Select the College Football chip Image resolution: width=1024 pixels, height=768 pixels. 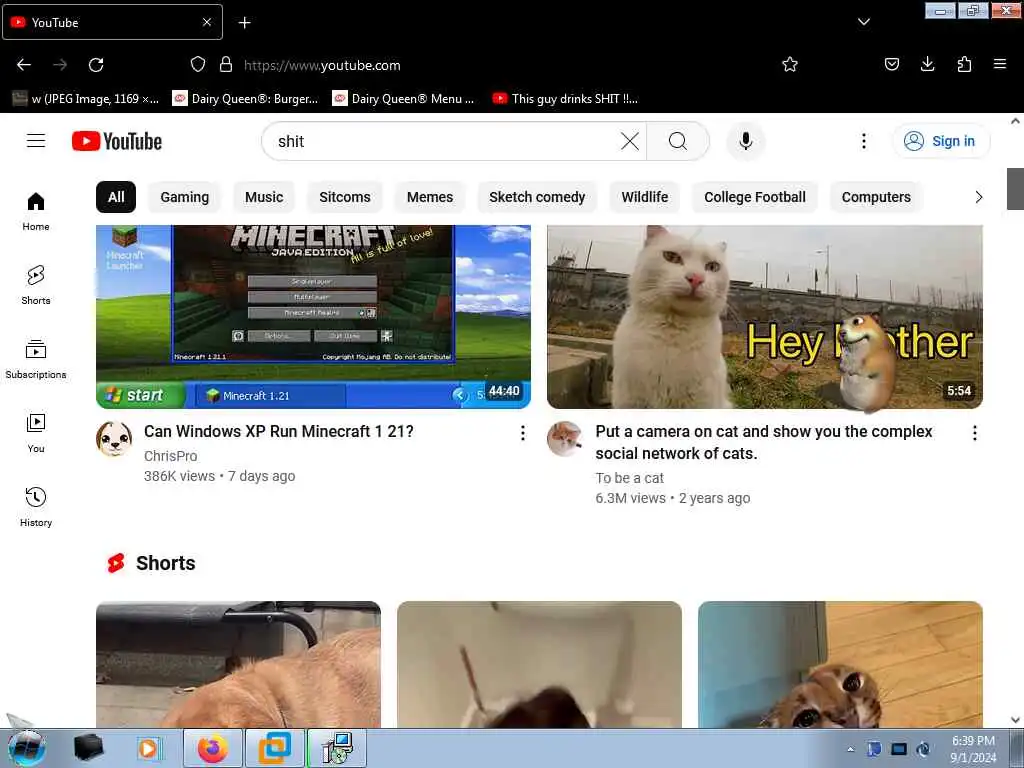click(755, 197)
